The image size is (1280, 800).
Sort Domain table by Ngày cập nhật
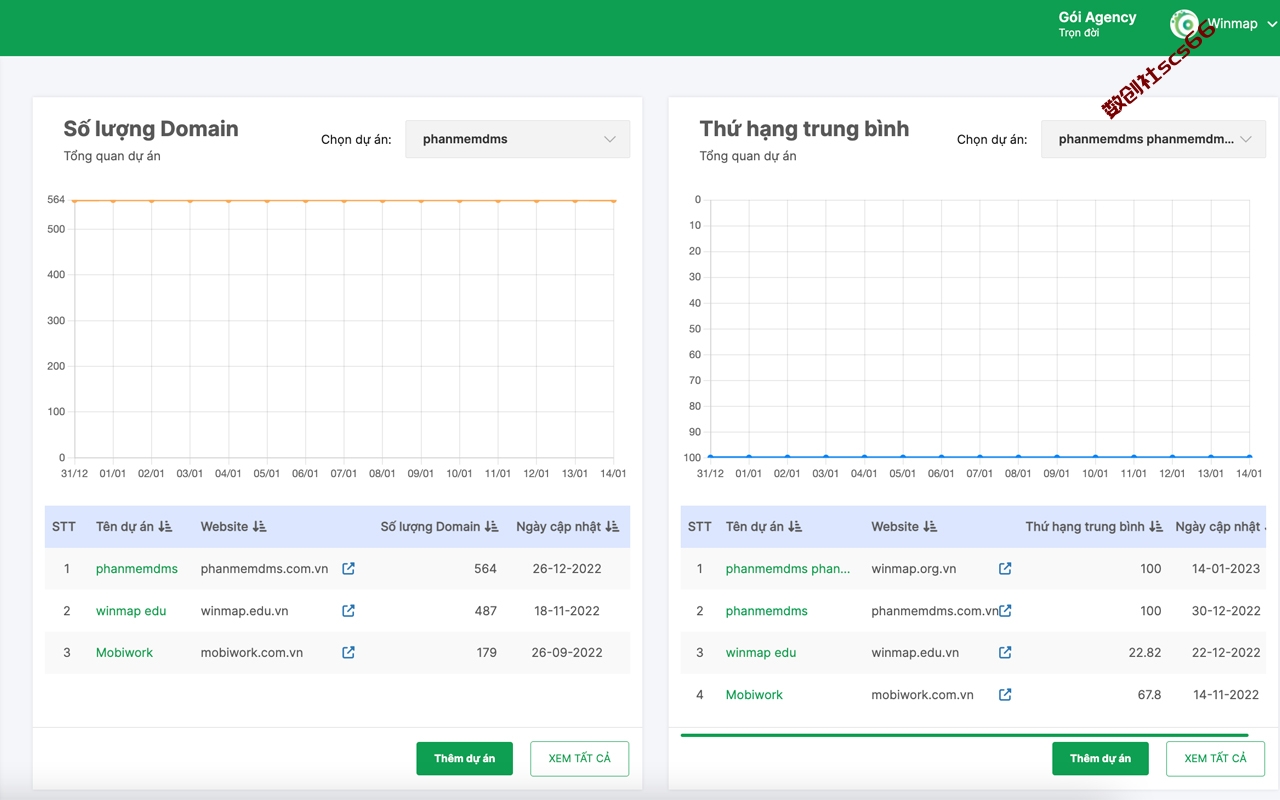[612, 526]
